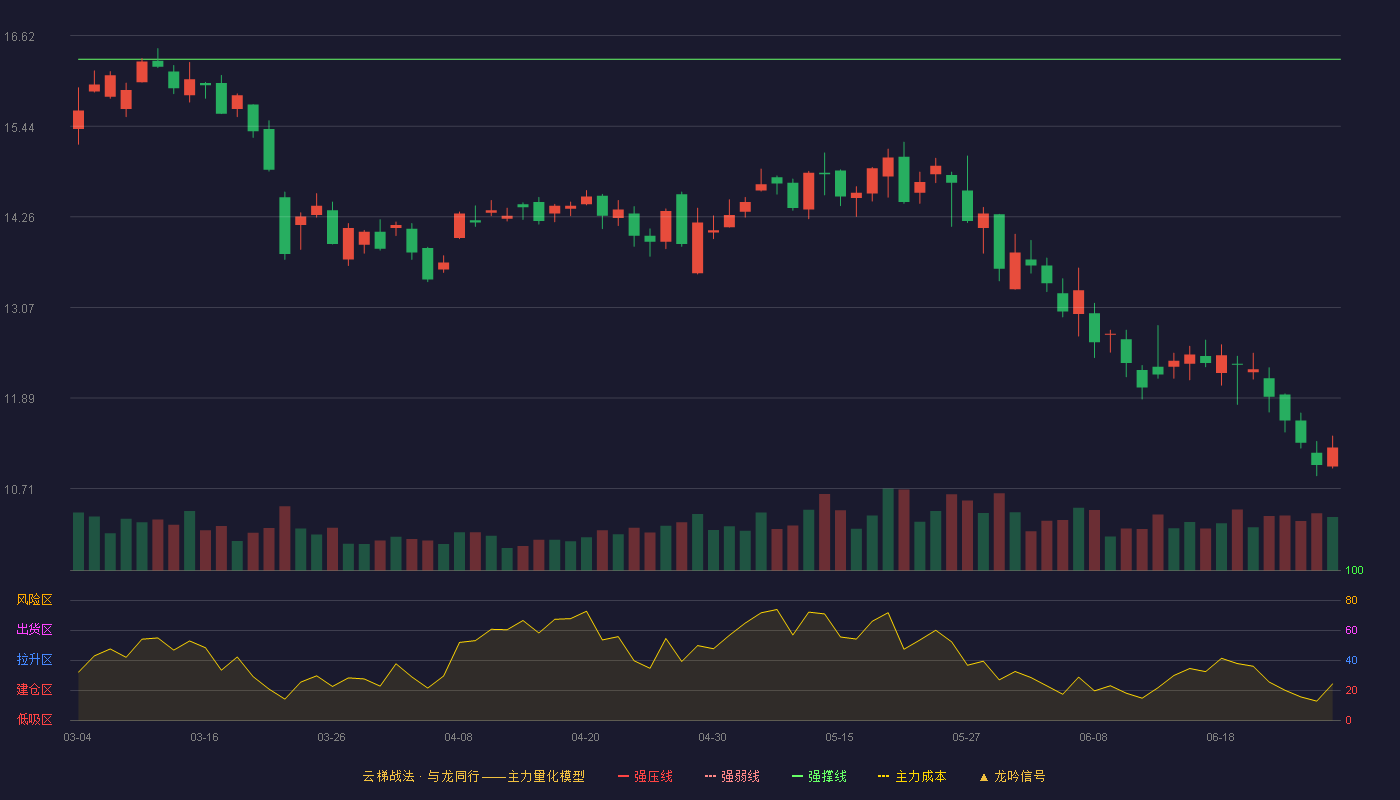Image resolution: width=1400 pixels, height=800 pixels.
Task: Click the 15.44 price axis label
Action: (x=19, y=128)
